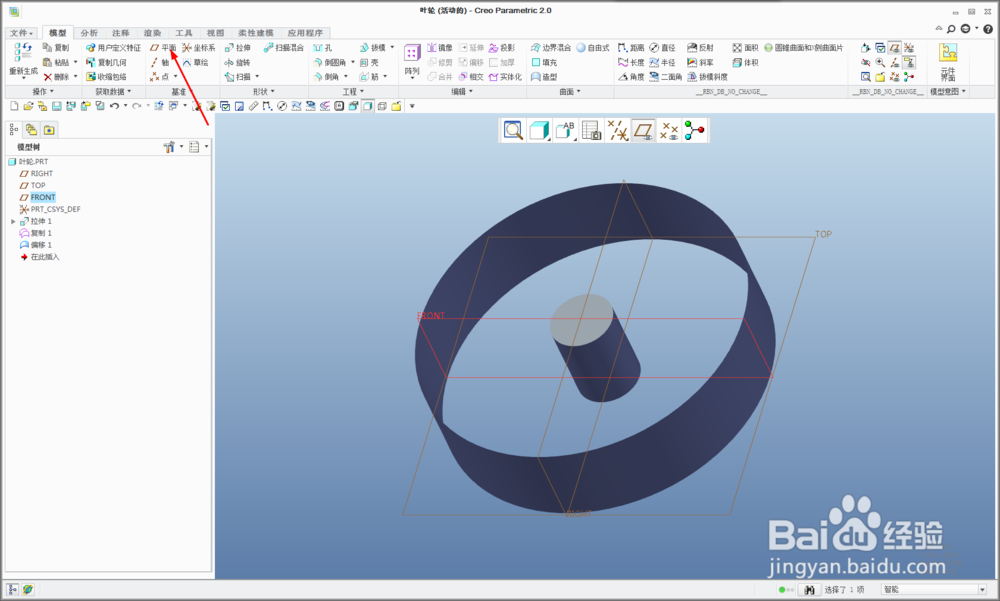Start the 草绘 (Sketch) tool
Image resolution: width=1000 pixels, height=601 pixels.
coord(196,63)
